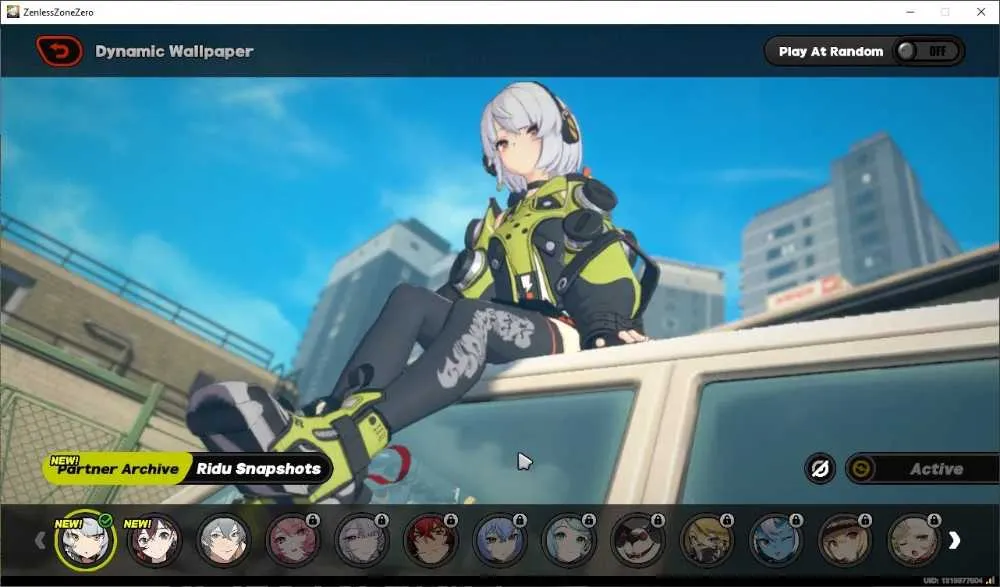This screenshot has height=587, width=1000.
Task: Minimize the ZenlessZoneZero window
Action: (x=910, y=11)
